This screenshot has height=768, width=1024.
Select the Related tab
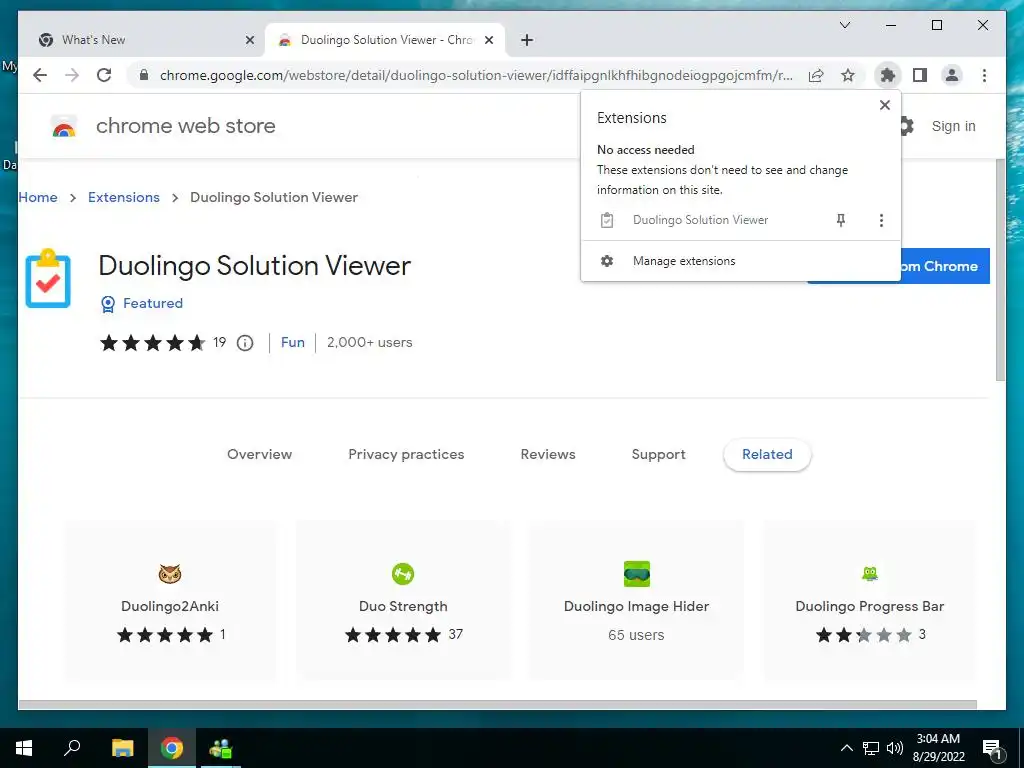[767, 454]
